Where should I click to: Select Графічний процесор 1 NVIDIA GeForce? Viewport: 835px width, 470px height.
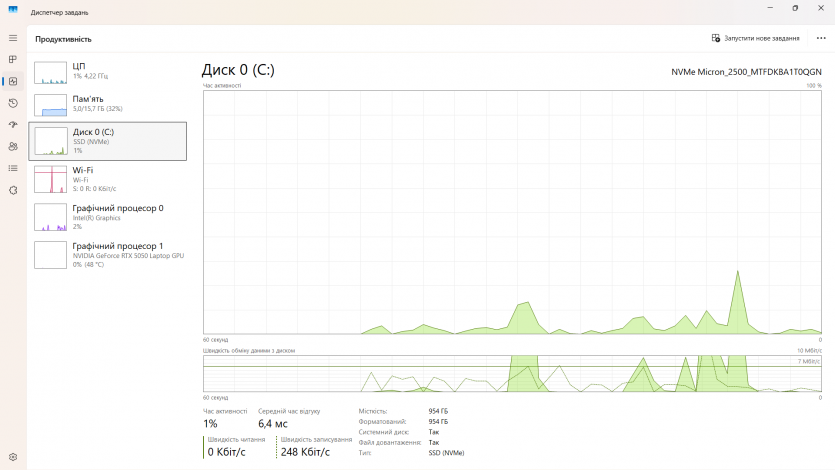tap(108, 254)
